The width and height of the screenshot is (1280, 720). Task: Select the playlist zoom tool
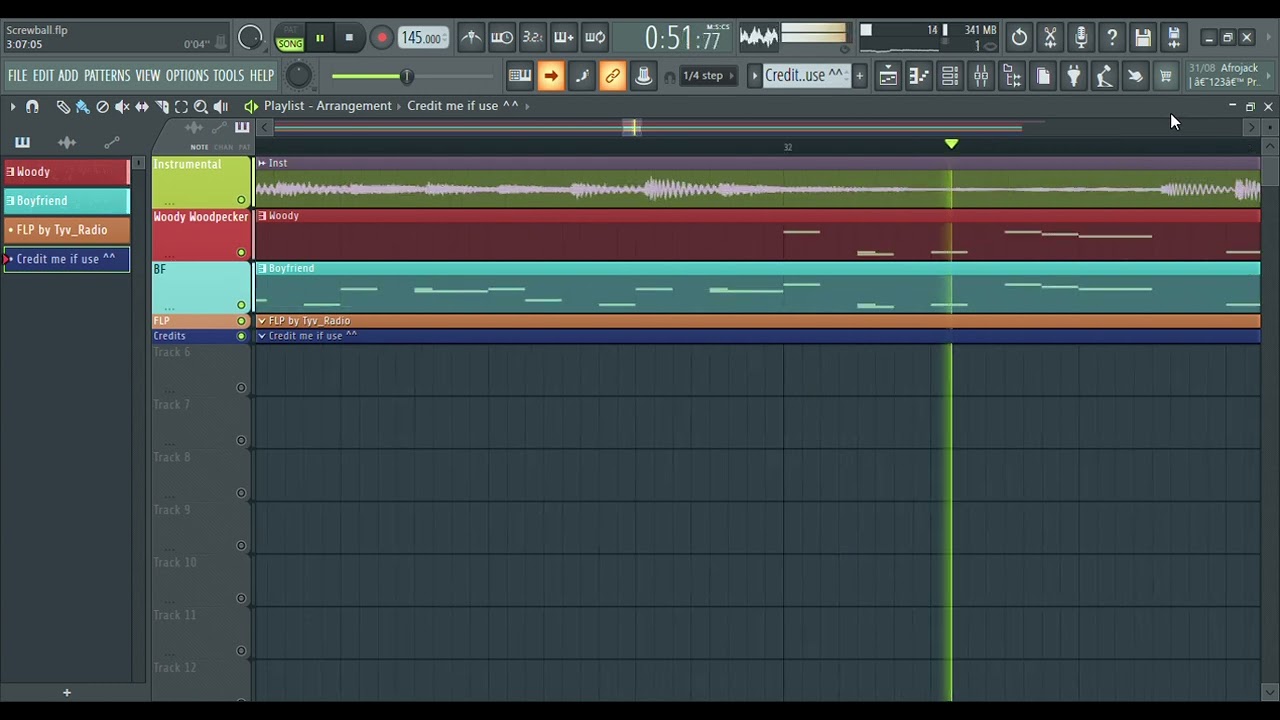pyautogui.click(x=200, y=106)
